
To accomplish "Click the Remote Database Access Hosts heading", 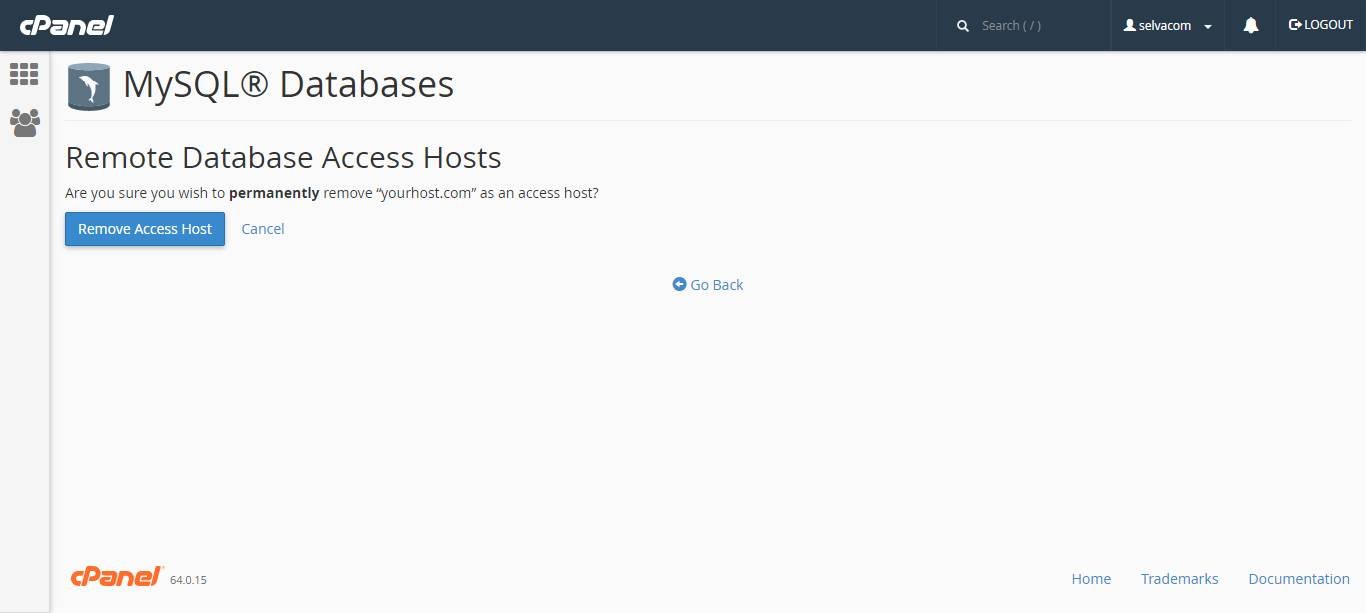I will pos(283,158).
